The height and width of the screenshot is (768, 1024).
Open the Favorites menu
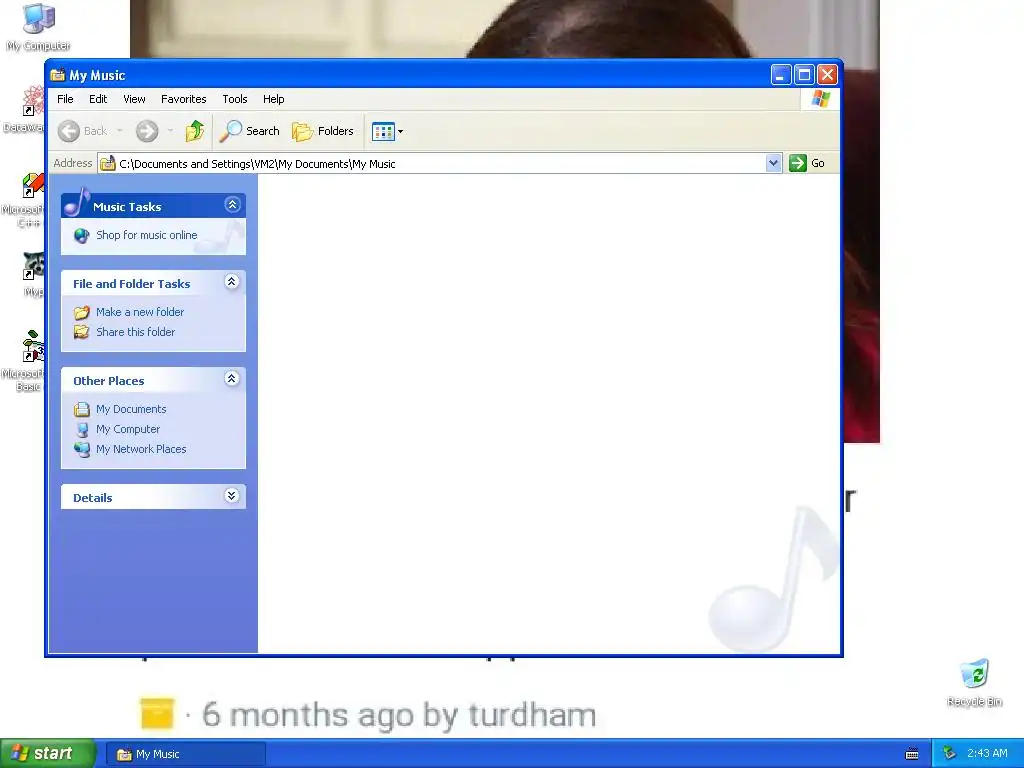pos(184,99)
